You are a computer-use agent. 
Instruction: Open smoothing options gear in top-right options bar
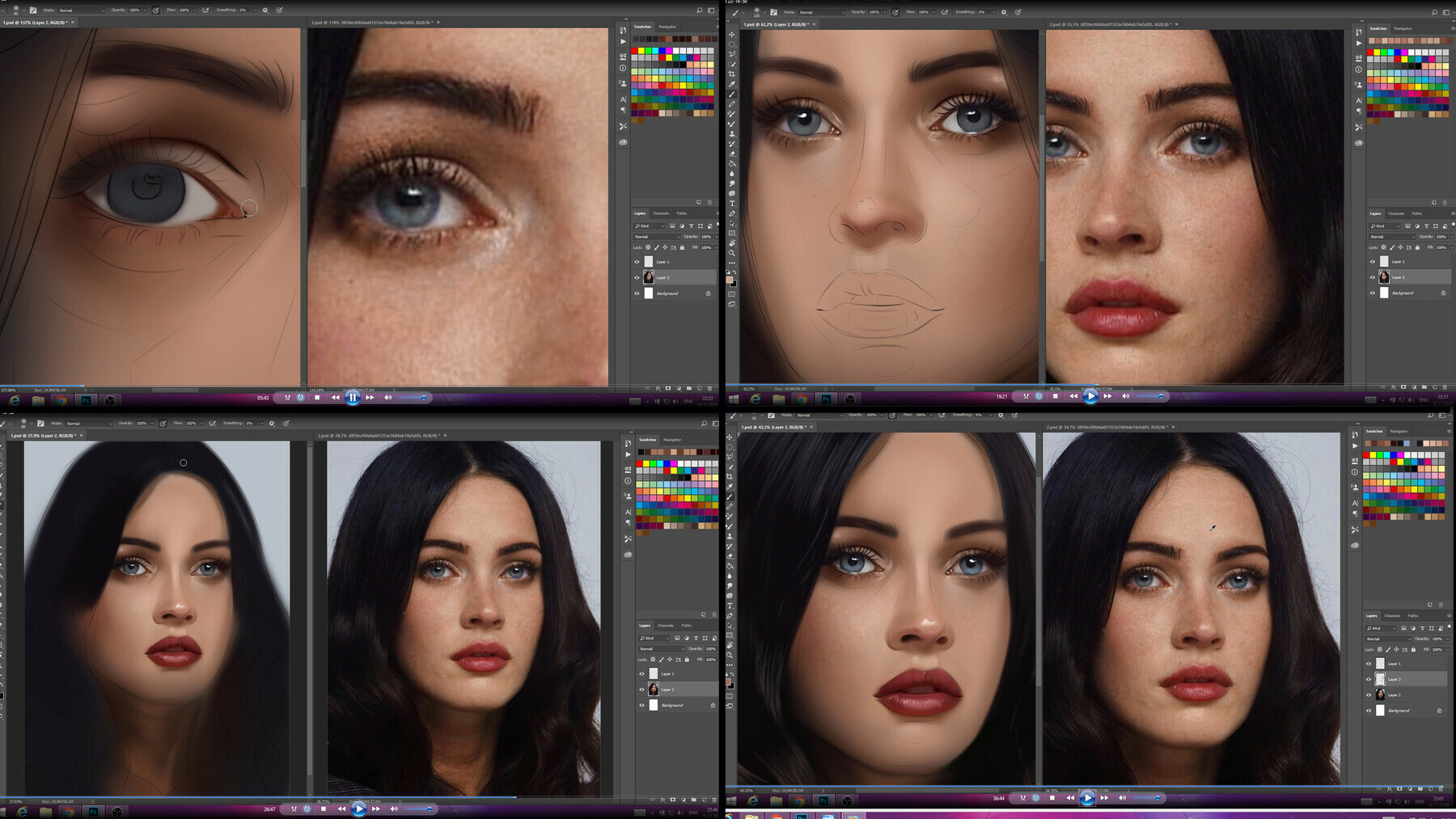1004,12
